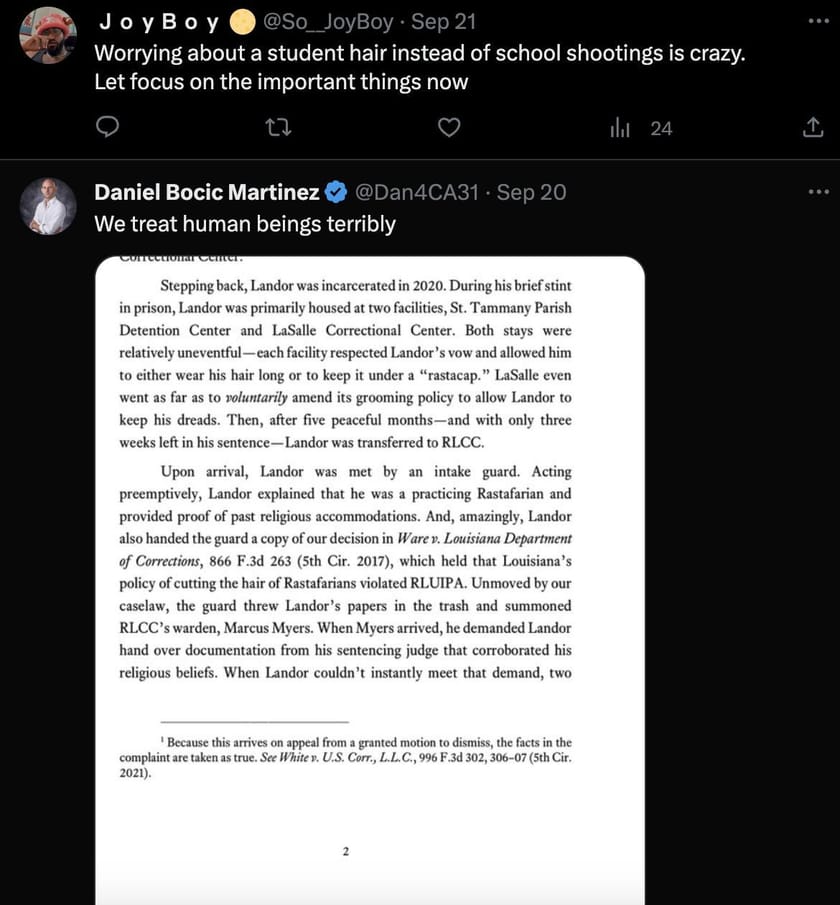The height and width of the screenshot is (905, 840).
Task: Visit the @So__JoyBoy handle
Action: [328, 21]
